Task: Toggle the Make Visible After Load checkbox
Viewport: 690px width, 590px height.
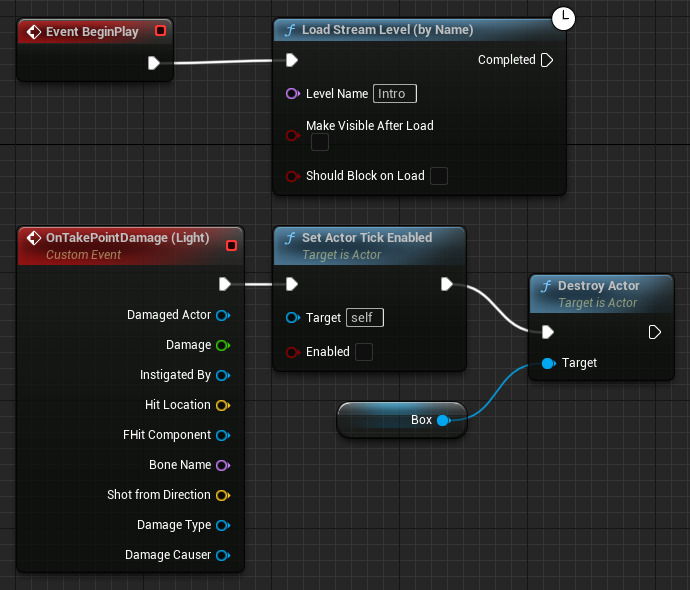Action: 319,143
